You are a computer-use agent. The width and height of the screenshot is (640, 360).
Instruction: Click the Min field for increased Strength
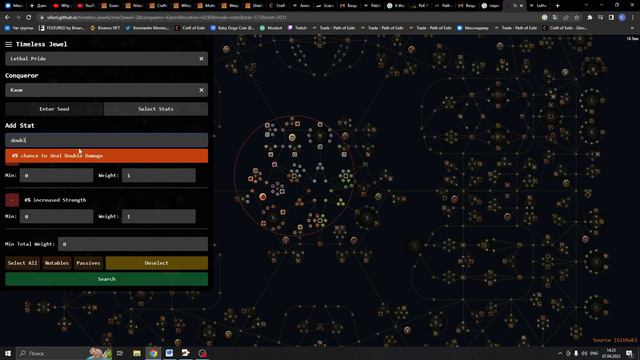pyautogui.click(x=56, y=216)
